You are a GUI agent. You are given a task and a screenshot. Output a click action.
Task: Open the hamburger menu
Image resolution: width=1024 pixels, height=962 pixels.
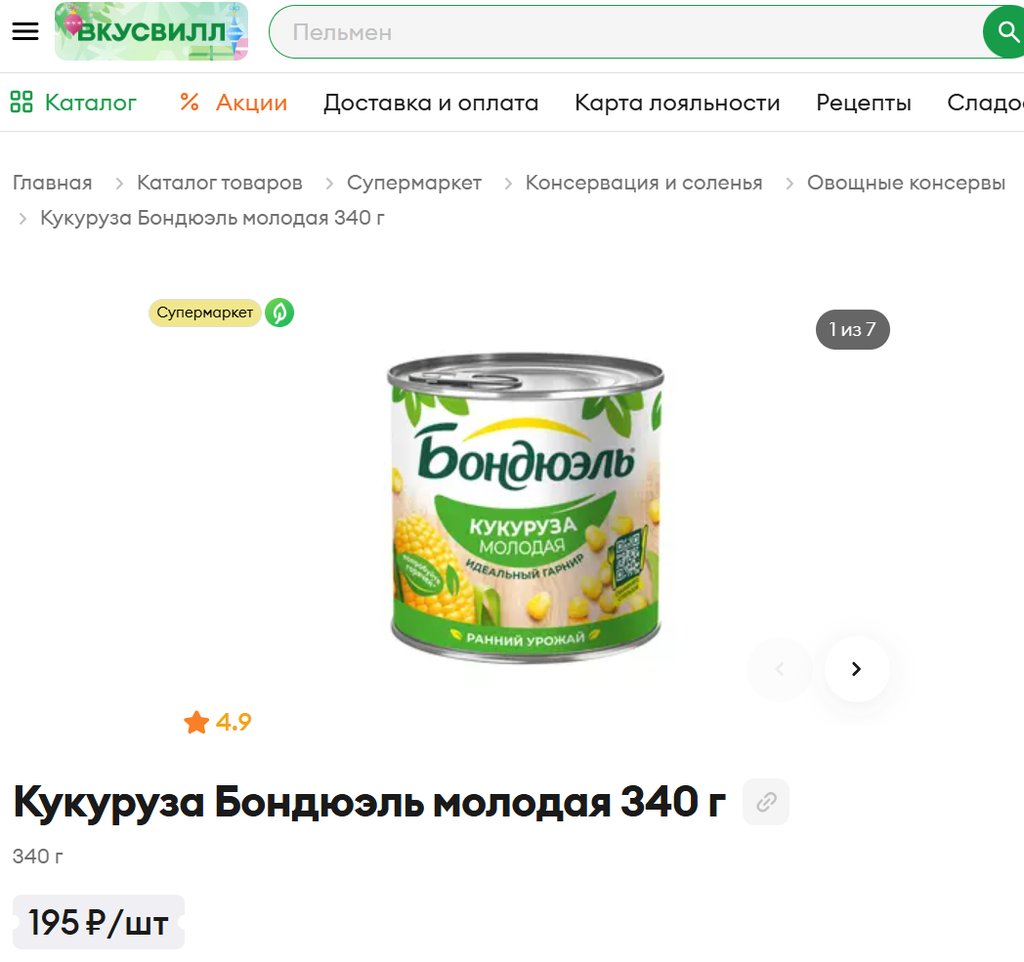tap(25, 31)
